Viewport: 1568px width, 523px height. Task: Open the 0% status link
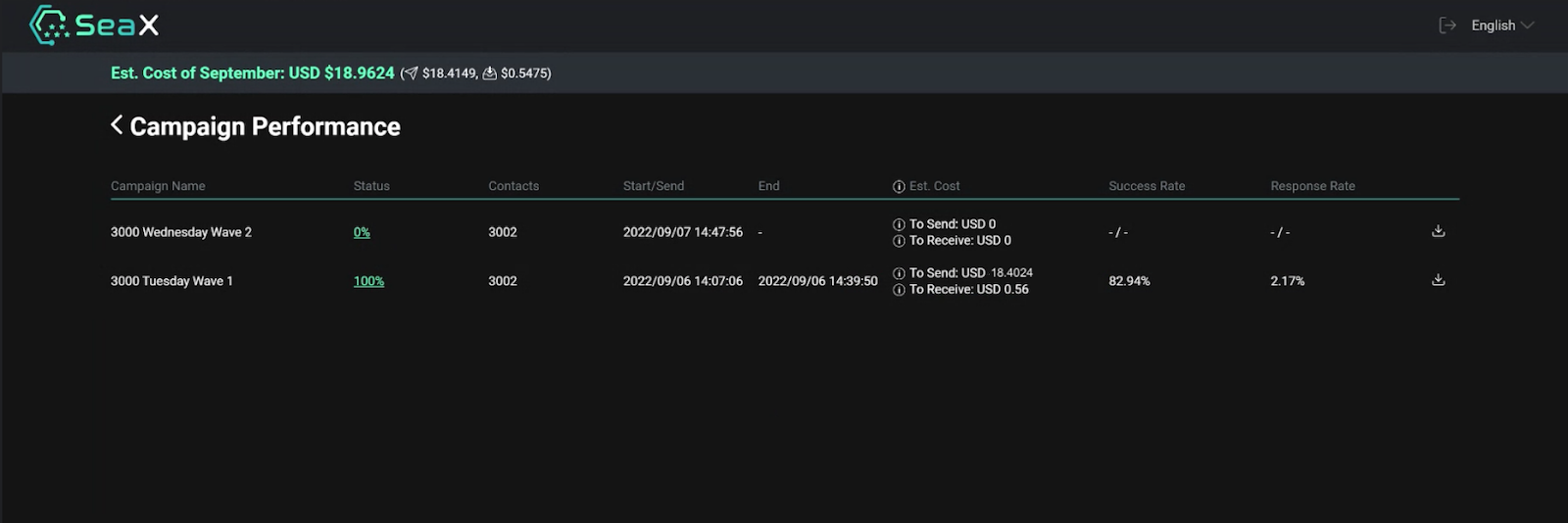click(x=362, y=232)
